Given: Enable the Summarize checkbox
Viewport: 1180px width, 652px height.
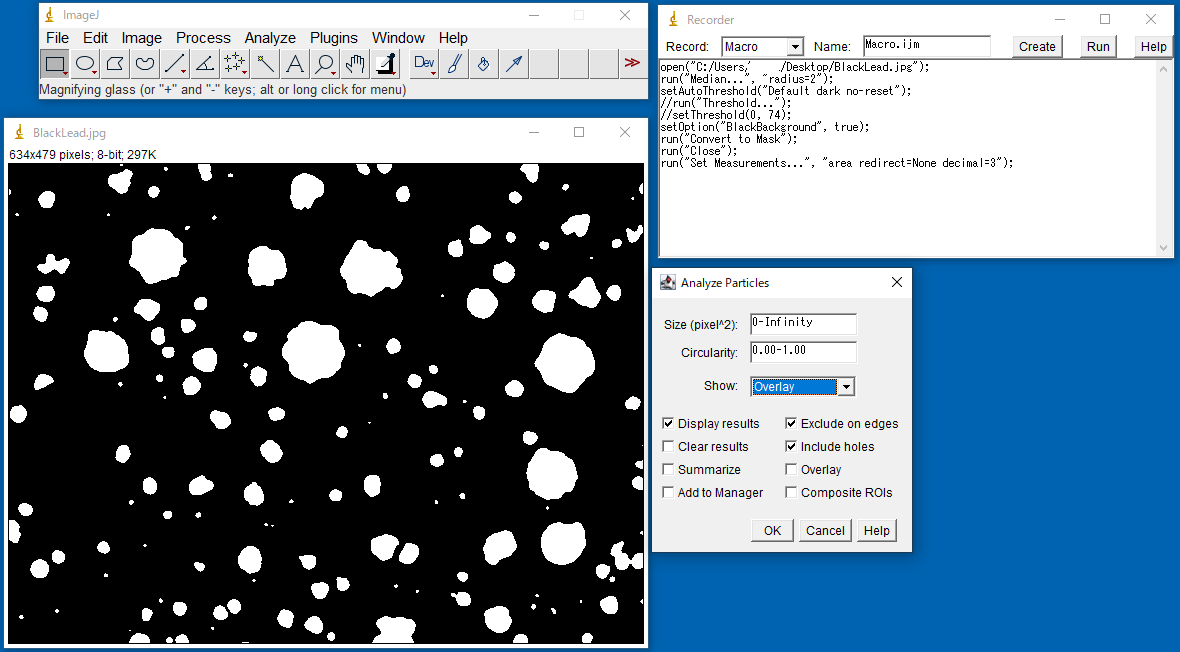Looking at the screenshot, I should coord(669,470).
